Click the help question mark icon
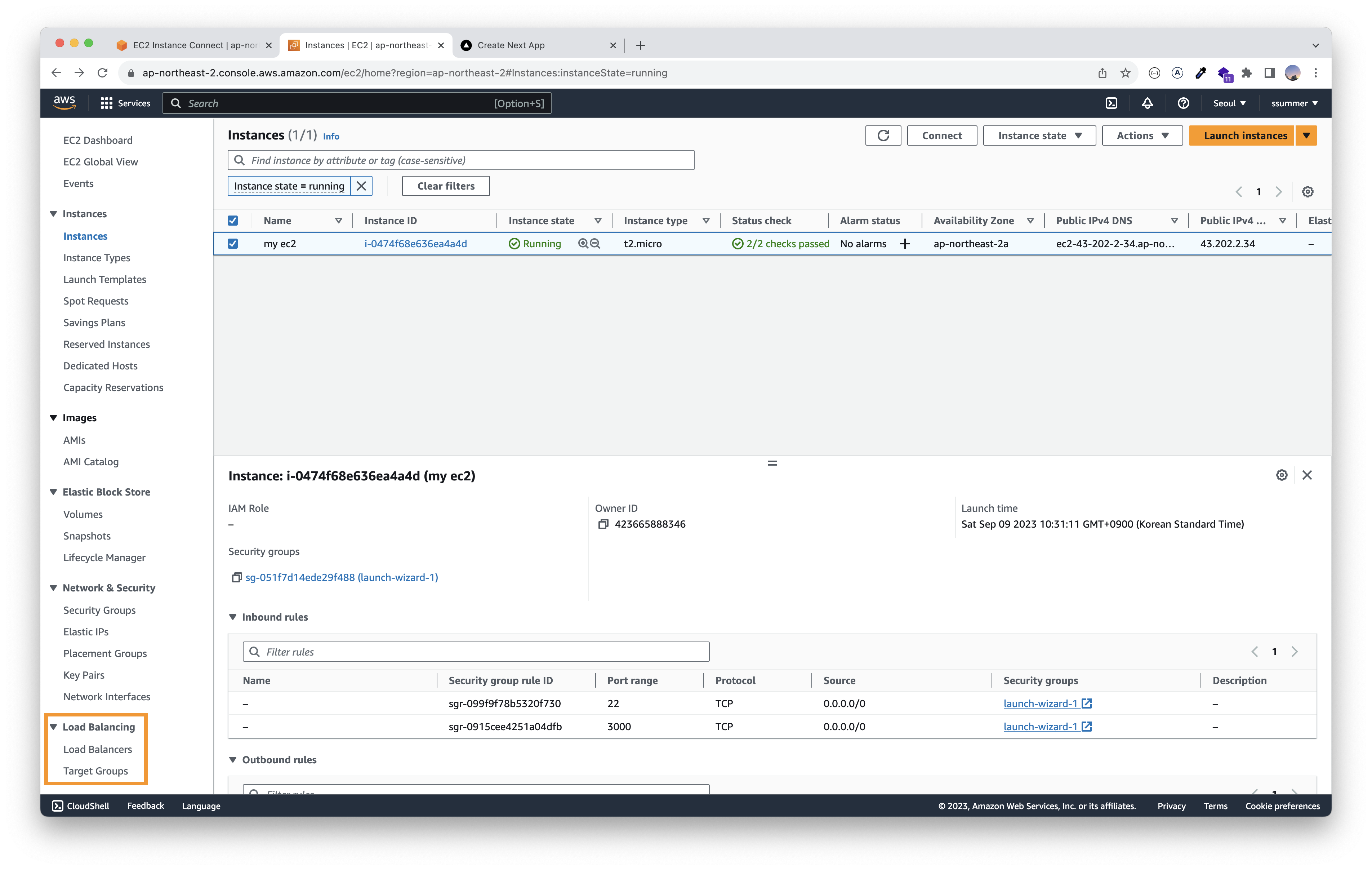Image resolution: width=1372 pixels, height=870 pixels. point(1183,103)
